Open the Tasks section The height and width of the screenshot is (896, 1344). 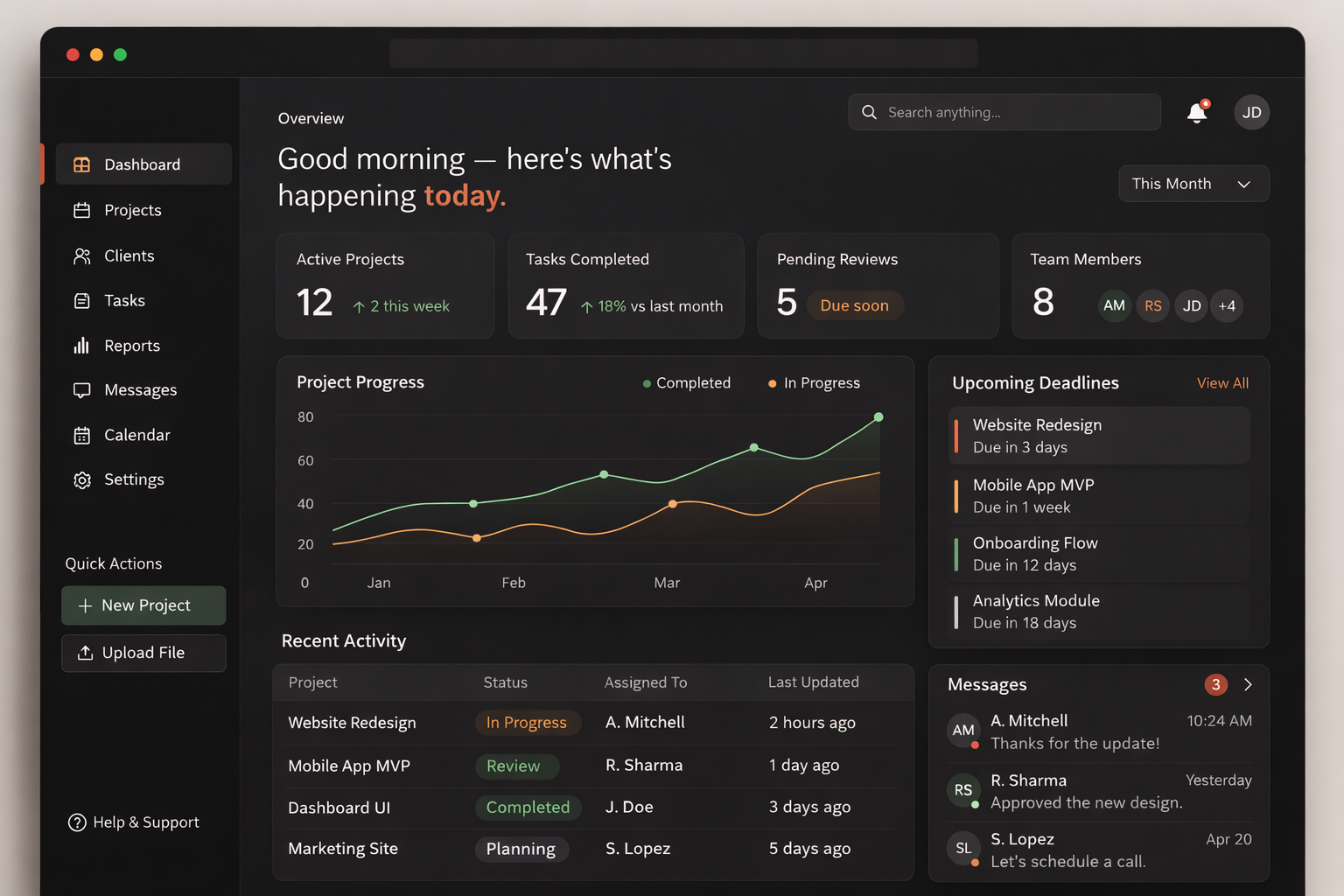click(x=124, y=300)
